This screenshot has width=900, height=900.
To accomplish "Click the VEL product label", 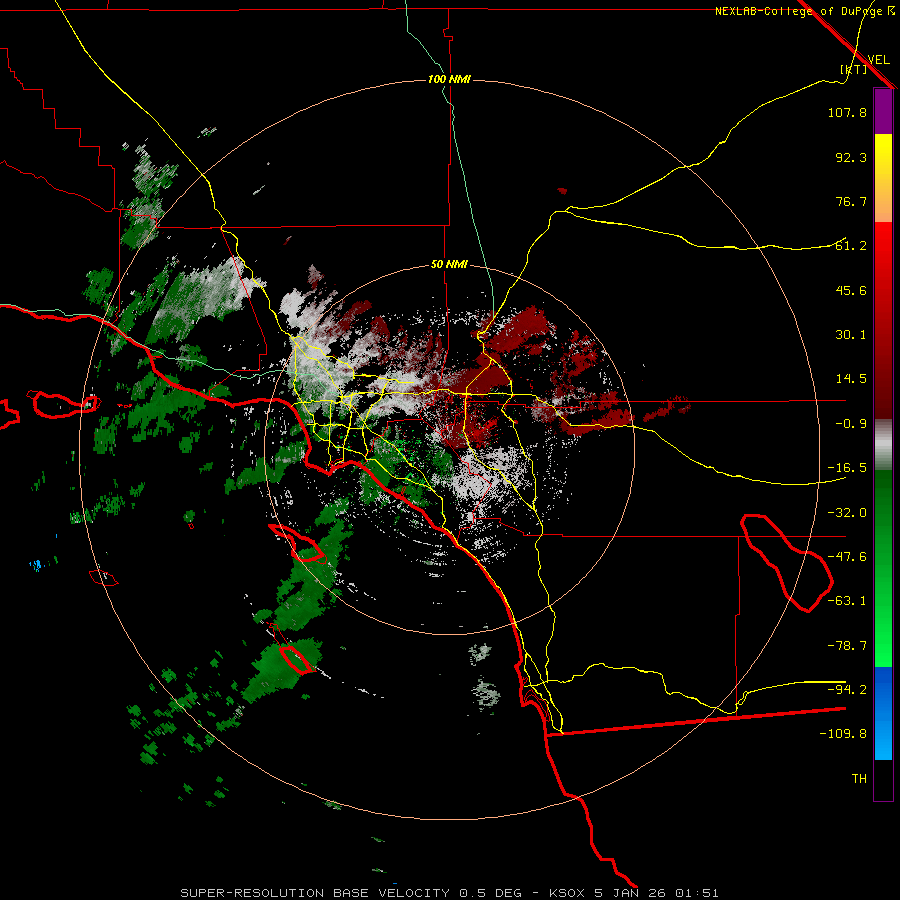I will (878, 60).
